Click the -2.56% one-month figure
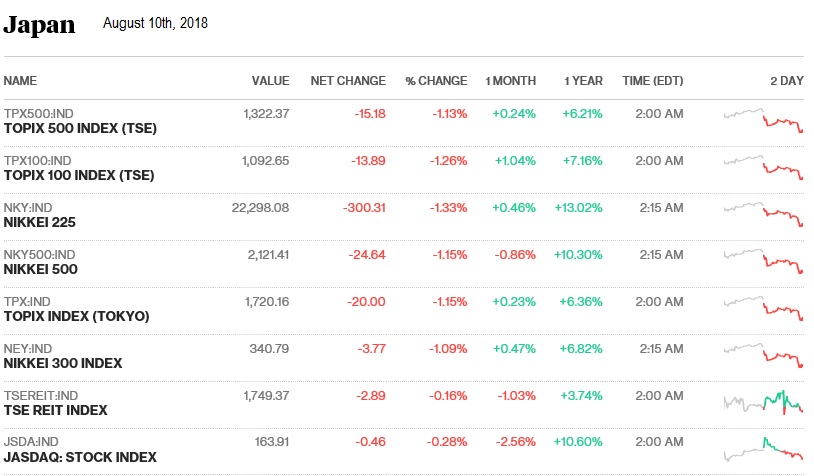This screenshot has width=814, height=476. click(515, 442)
